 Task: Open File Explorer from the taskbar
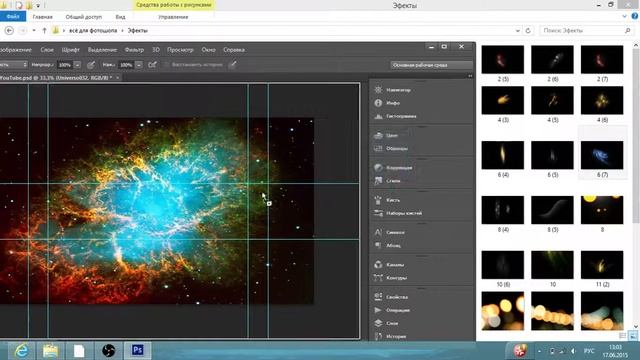(50, 351)
